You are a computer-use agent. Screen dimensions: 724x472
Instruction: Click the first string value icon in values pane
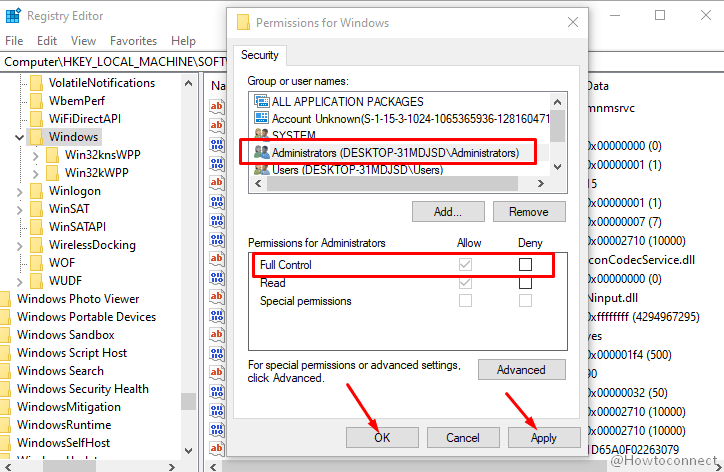tap(217, 106)
